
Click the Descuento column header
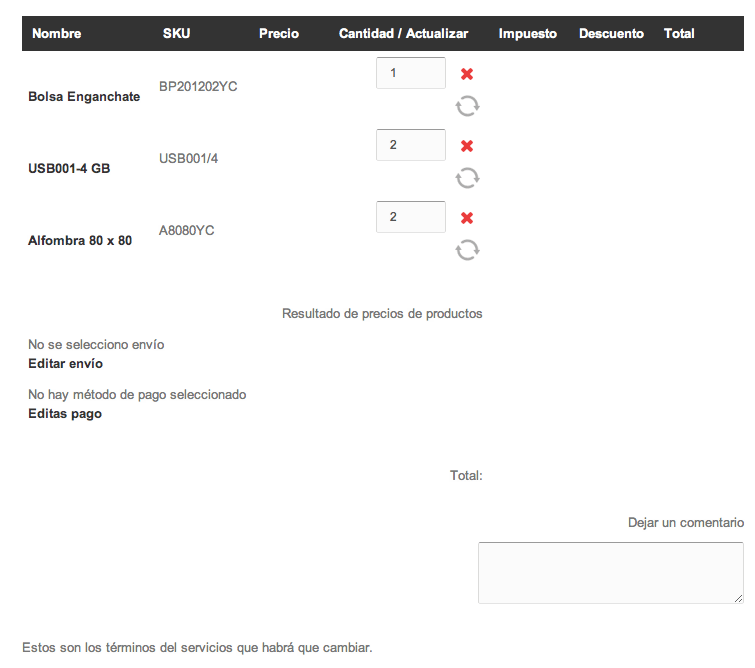[x=611, y=33]
